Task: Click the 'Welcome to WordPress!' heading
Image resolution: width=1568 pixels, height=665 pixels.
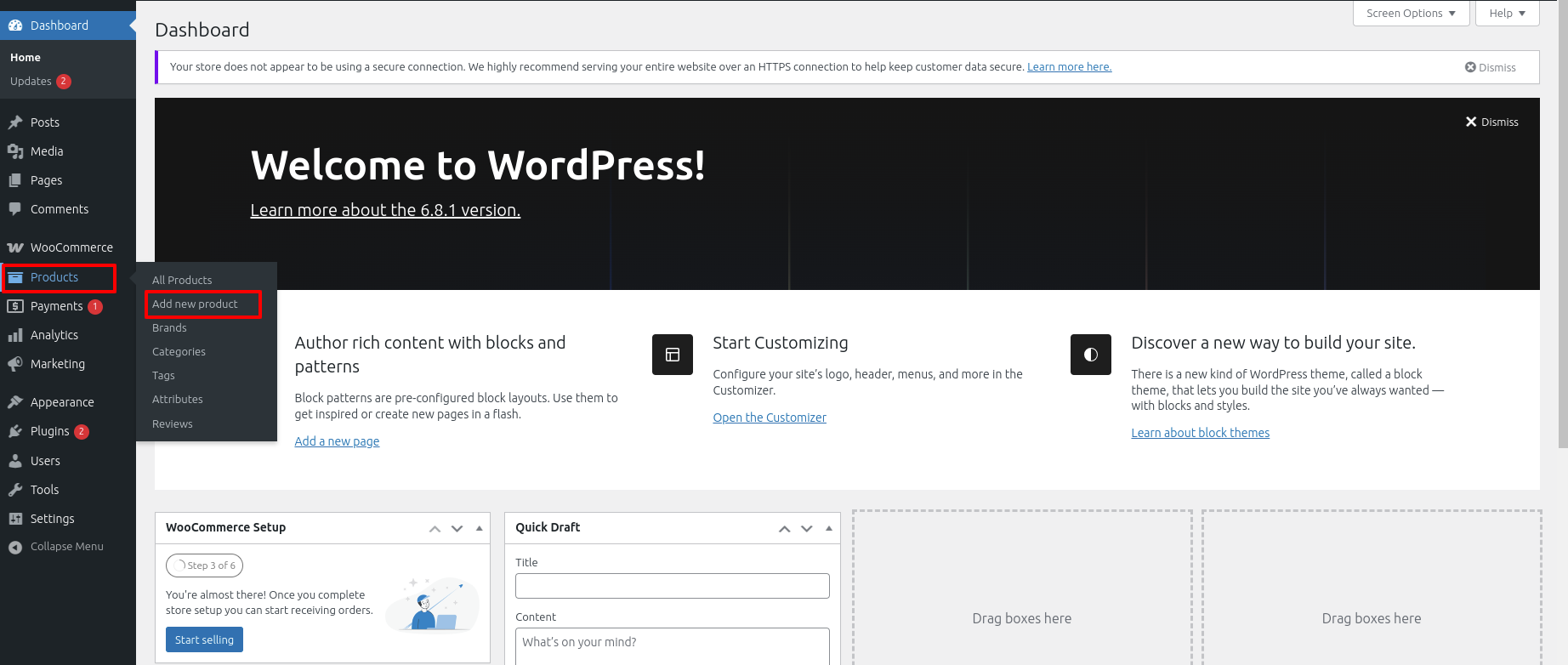Action: (478, 165)
